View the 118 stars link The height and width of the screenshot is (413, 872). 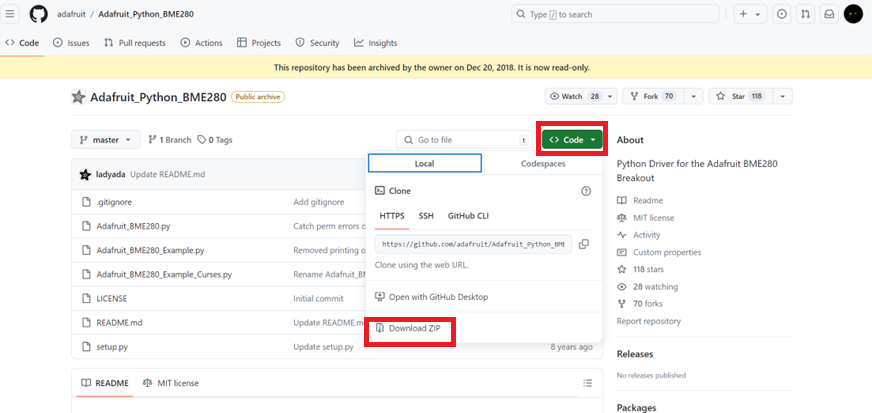click(x=640, y=270)
